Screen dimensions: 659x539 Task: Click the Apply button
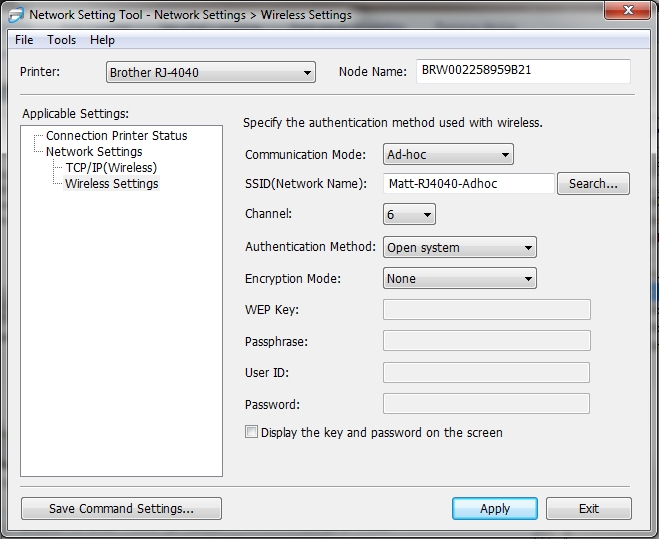[494, 508]
